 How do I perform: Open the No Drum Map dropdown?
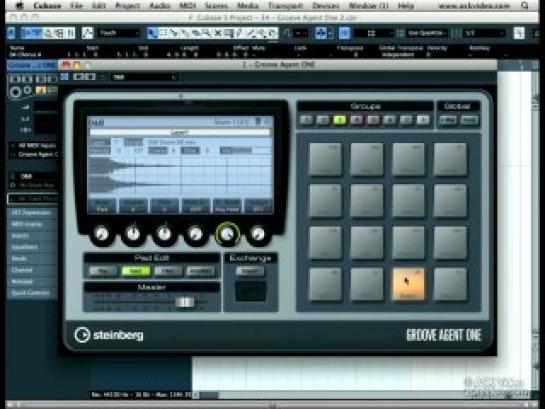34,185
